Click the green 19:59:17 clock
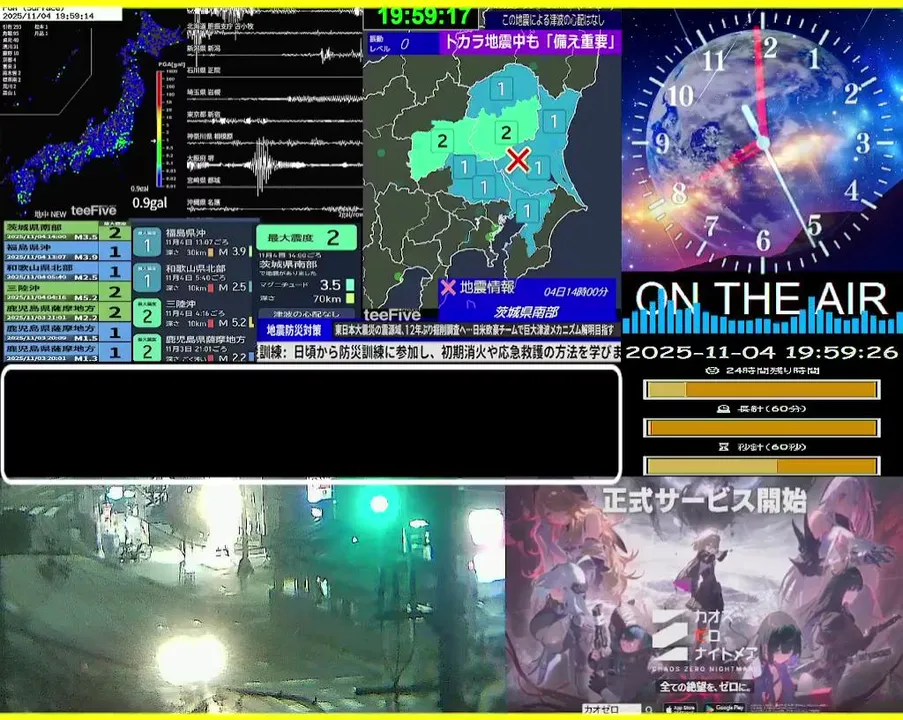Viewport: 903px width, 720px height. point(424,16)
